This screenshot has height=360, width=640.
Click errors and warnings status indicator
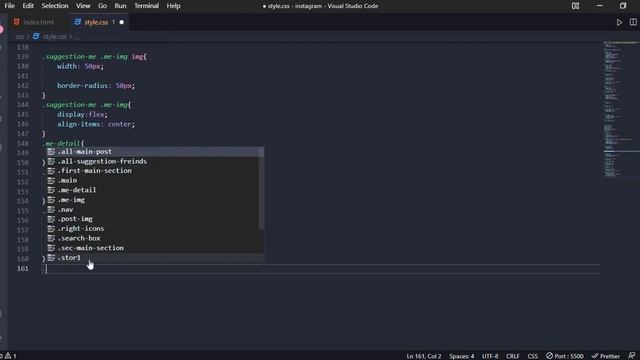click(8, 356)
